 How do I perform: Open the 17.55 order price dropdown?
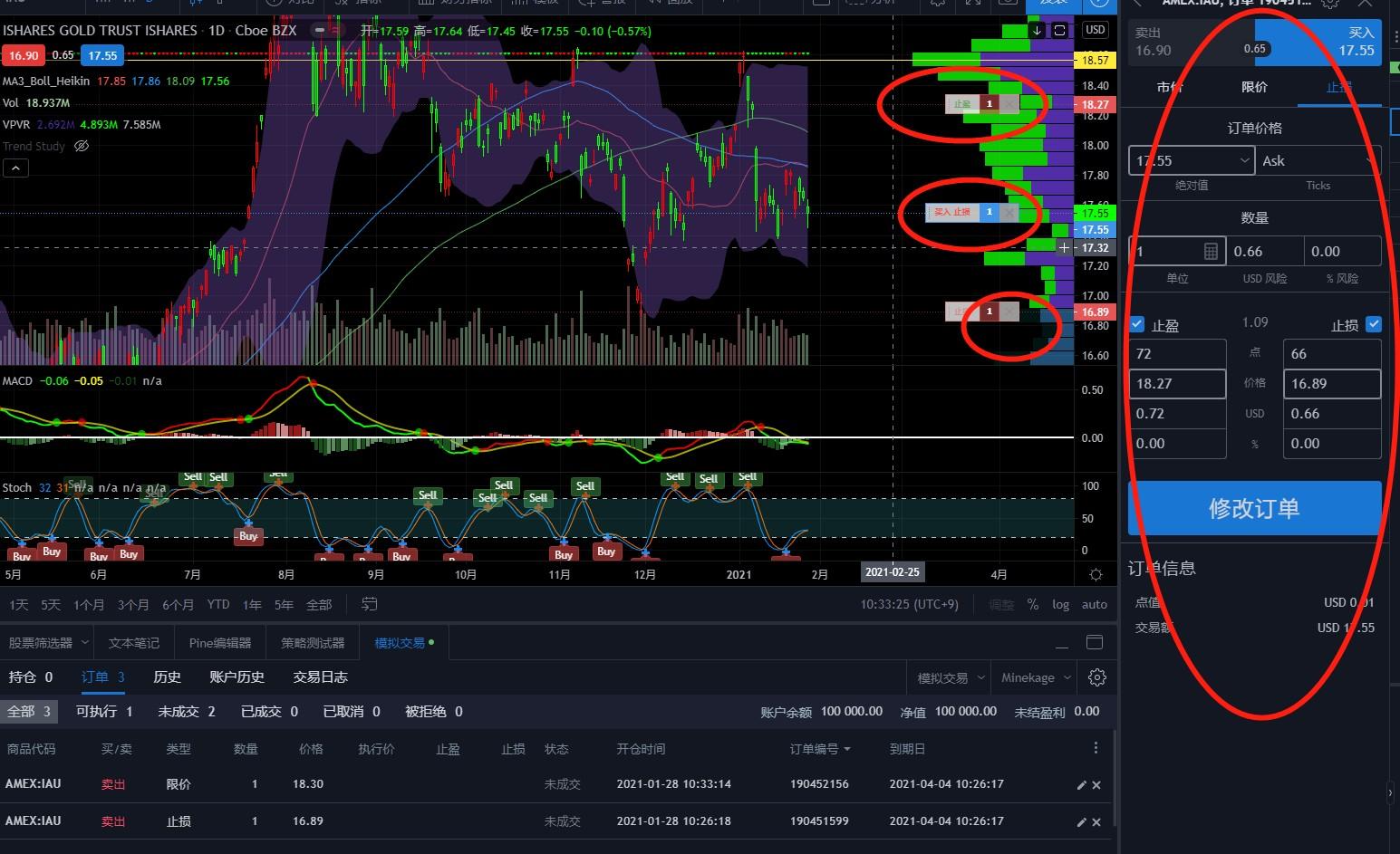1243,160
